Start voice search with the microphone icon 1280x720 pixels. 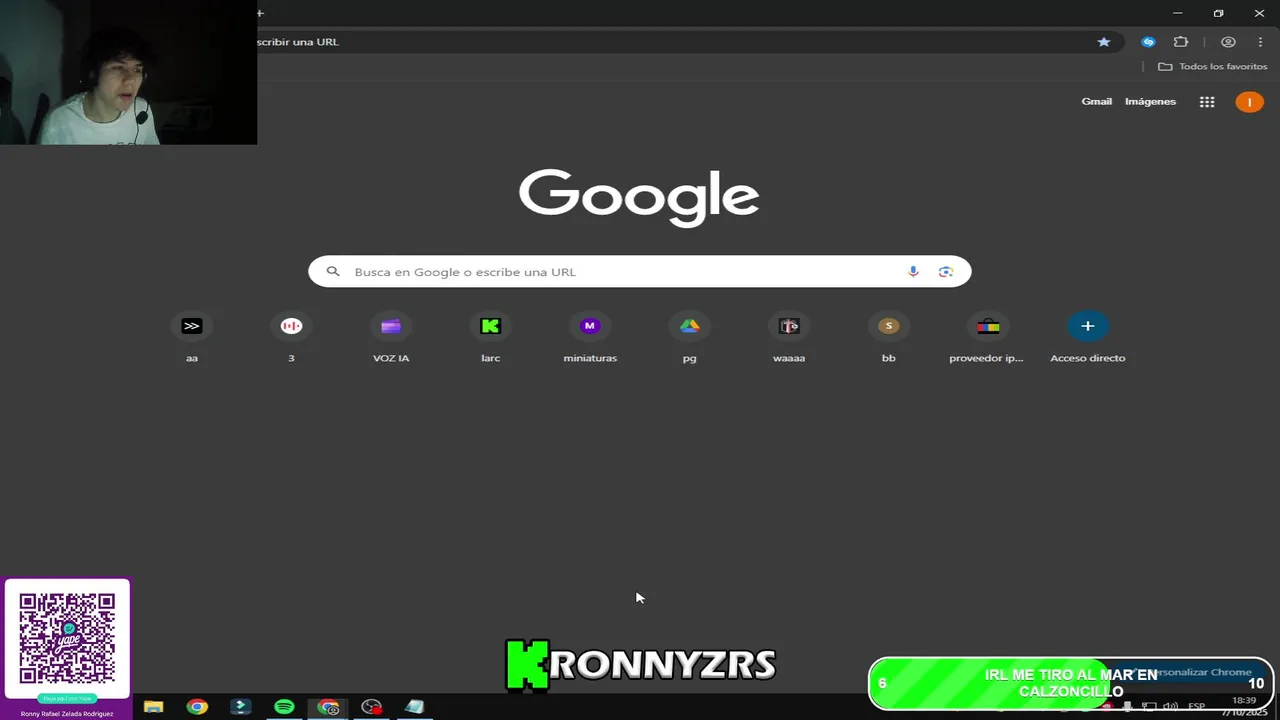coord(913,272)
